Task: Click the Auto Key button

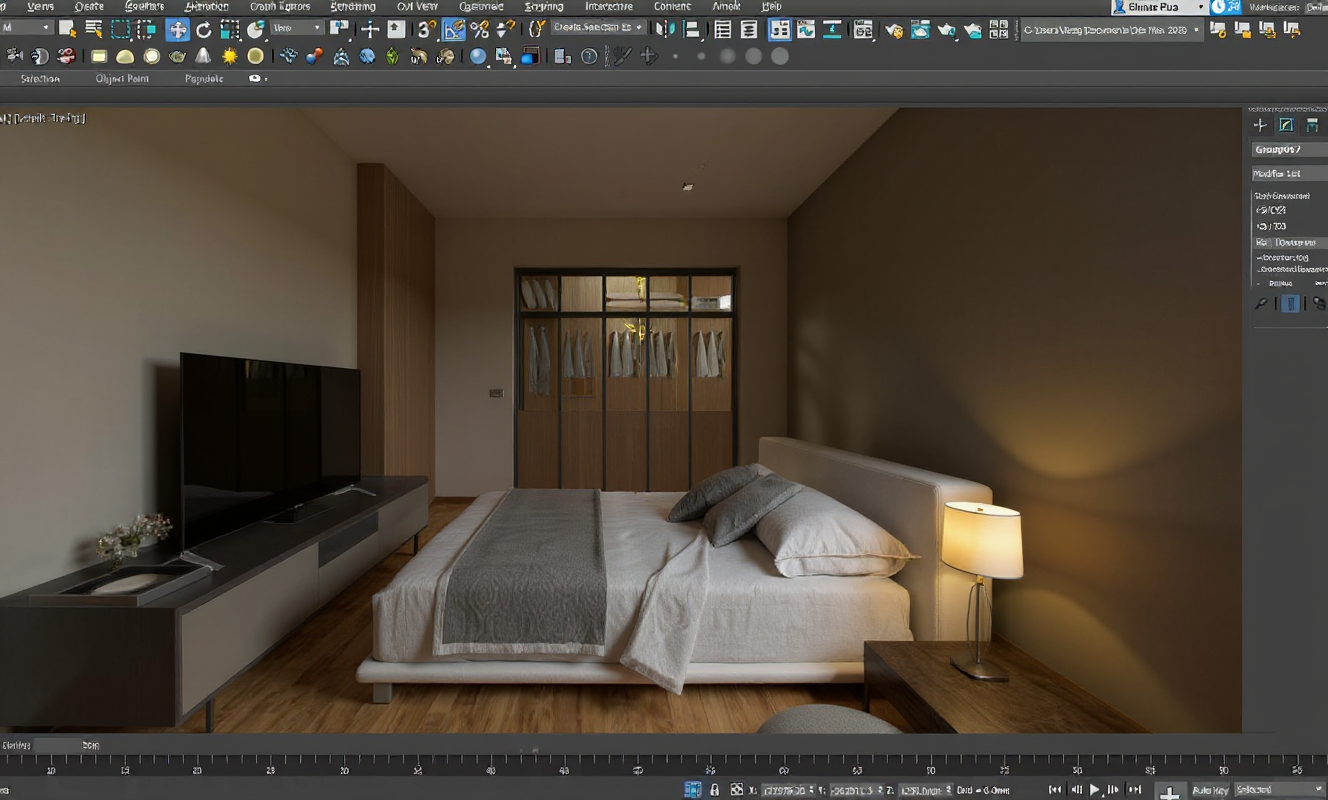Action: click(1210, 790)
